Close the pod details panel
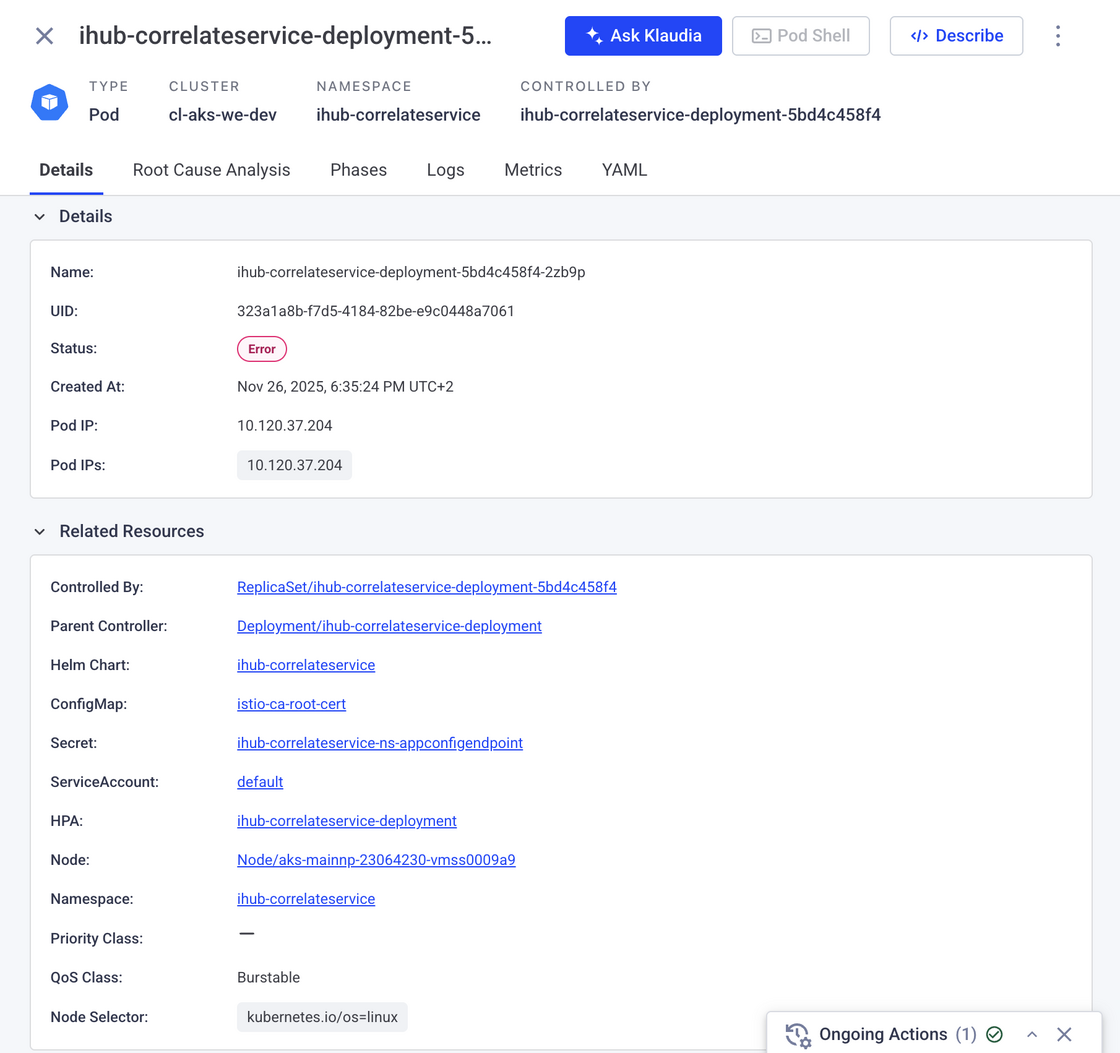Screen dimensions: 1120x1053 point(44,36)
